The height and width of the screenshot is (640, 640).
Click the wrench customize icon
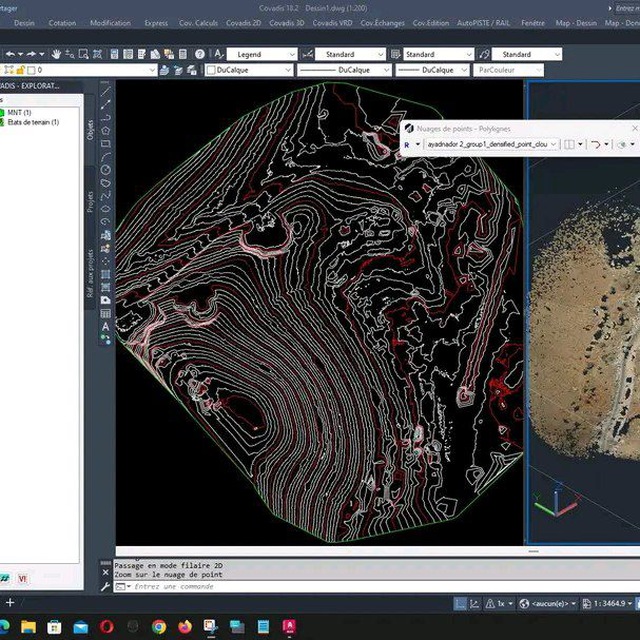click(105, 587)
